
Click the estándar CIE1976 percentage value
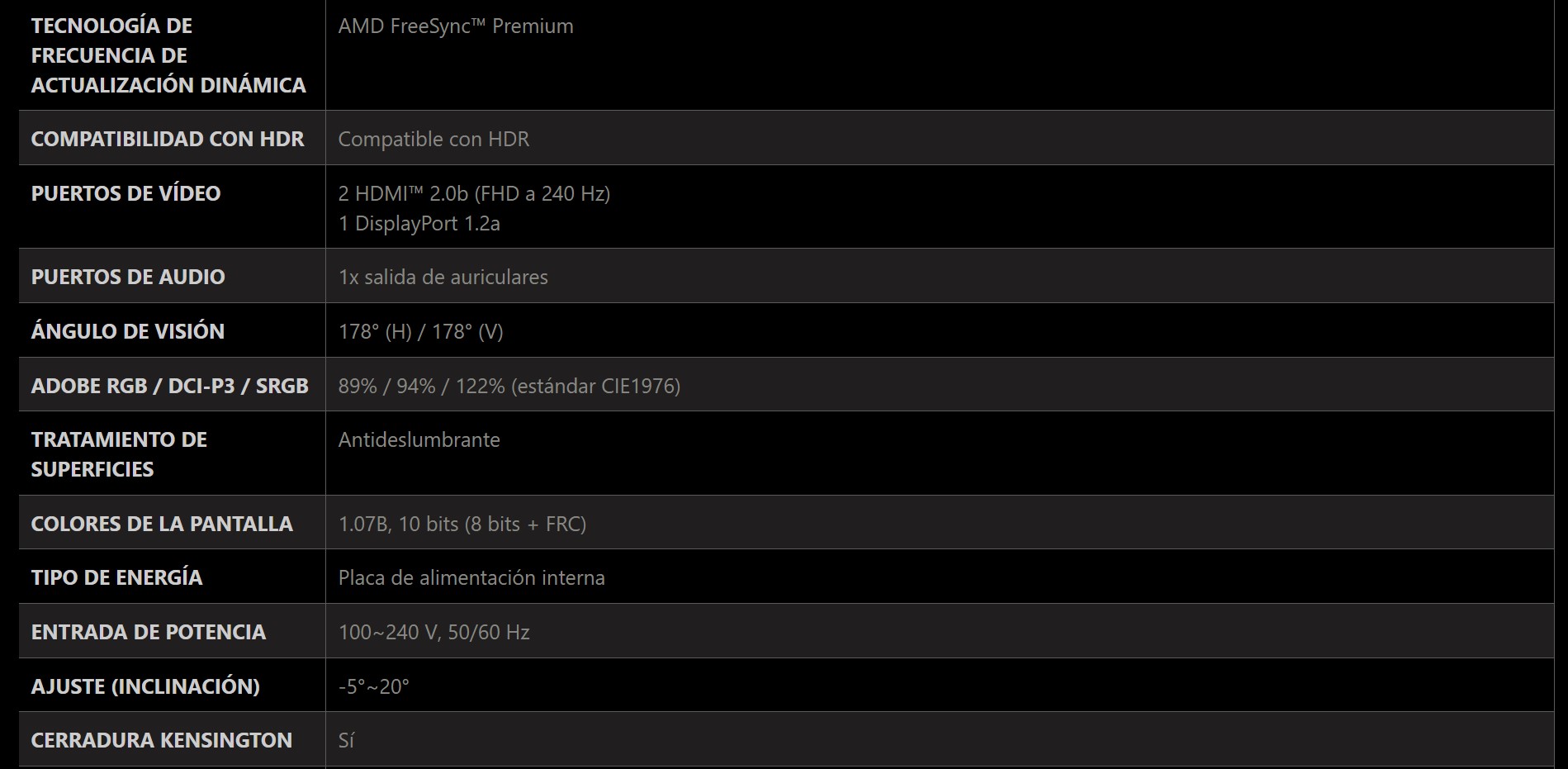509,386
